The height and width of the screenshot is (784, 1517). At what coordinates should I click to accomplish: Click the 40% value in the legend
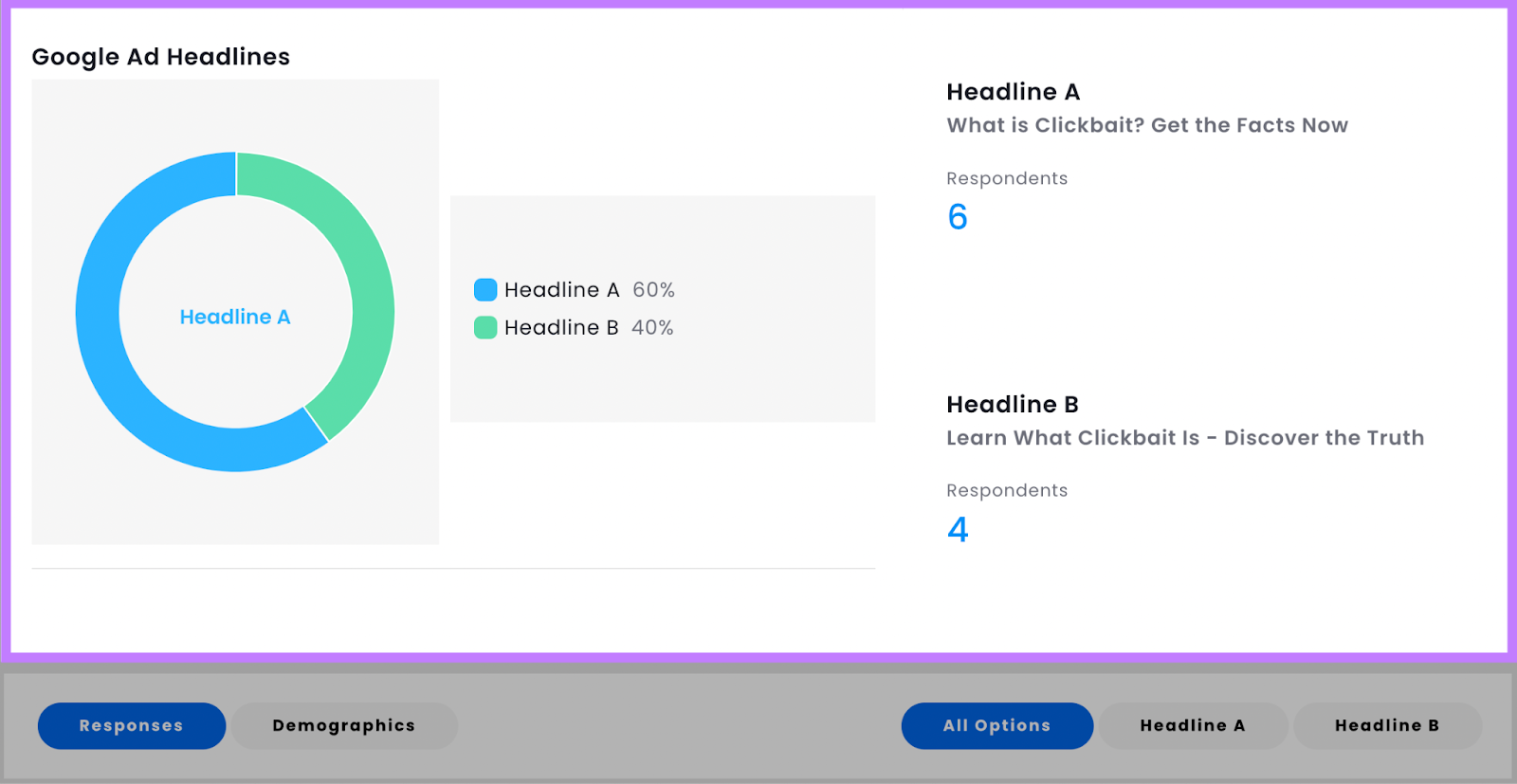point(652,328)
